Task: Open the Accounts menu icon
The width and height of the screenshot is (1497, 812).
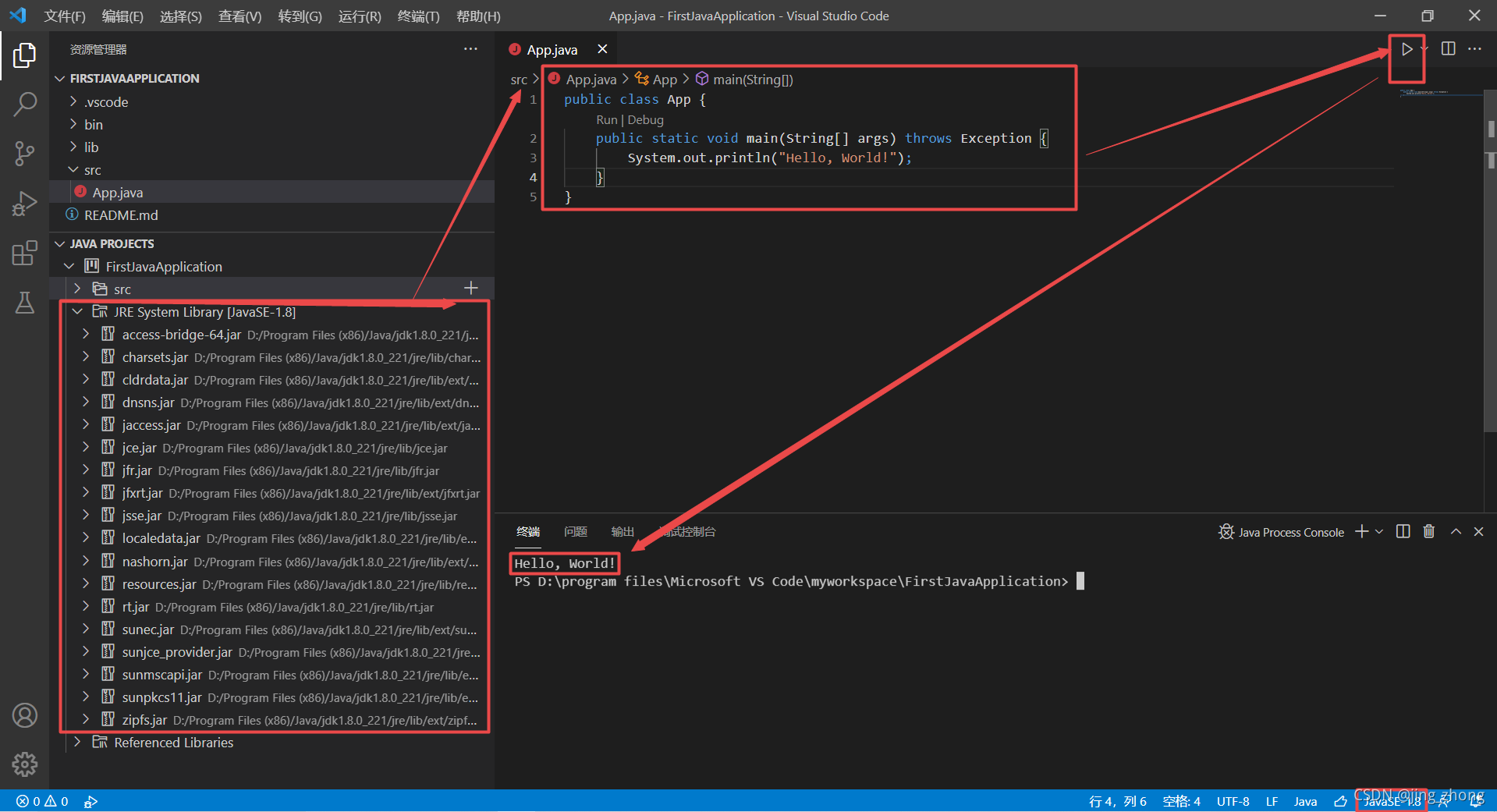Action: pyautogui.click(x=24, y=715)
